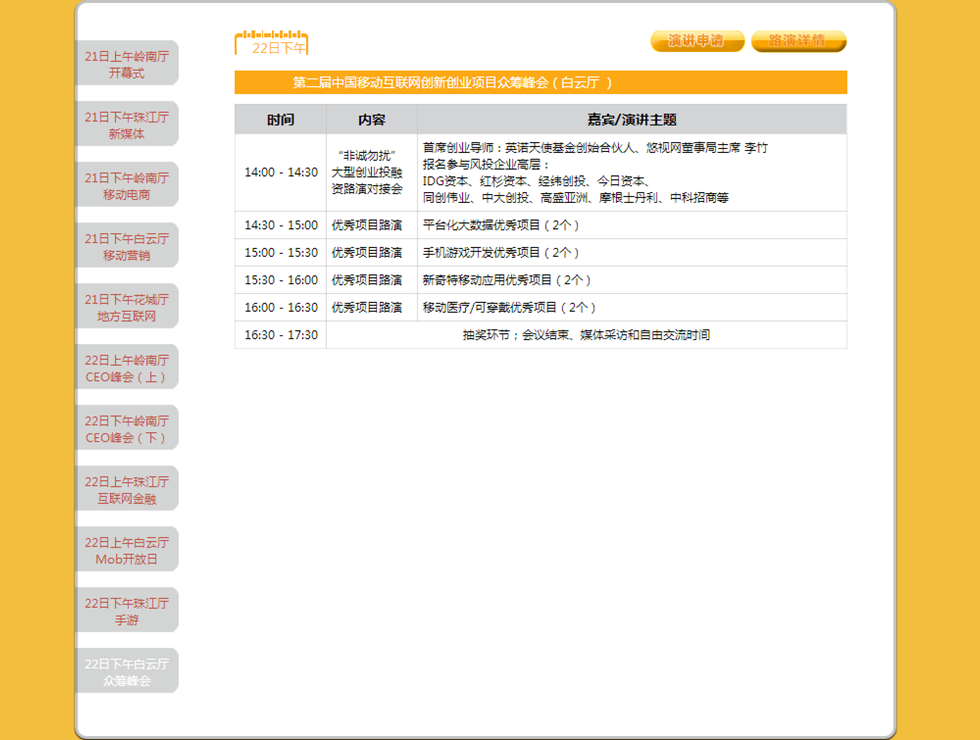Open 21日下午白云厅 移动营销 schedule

[x=127, y=246]
